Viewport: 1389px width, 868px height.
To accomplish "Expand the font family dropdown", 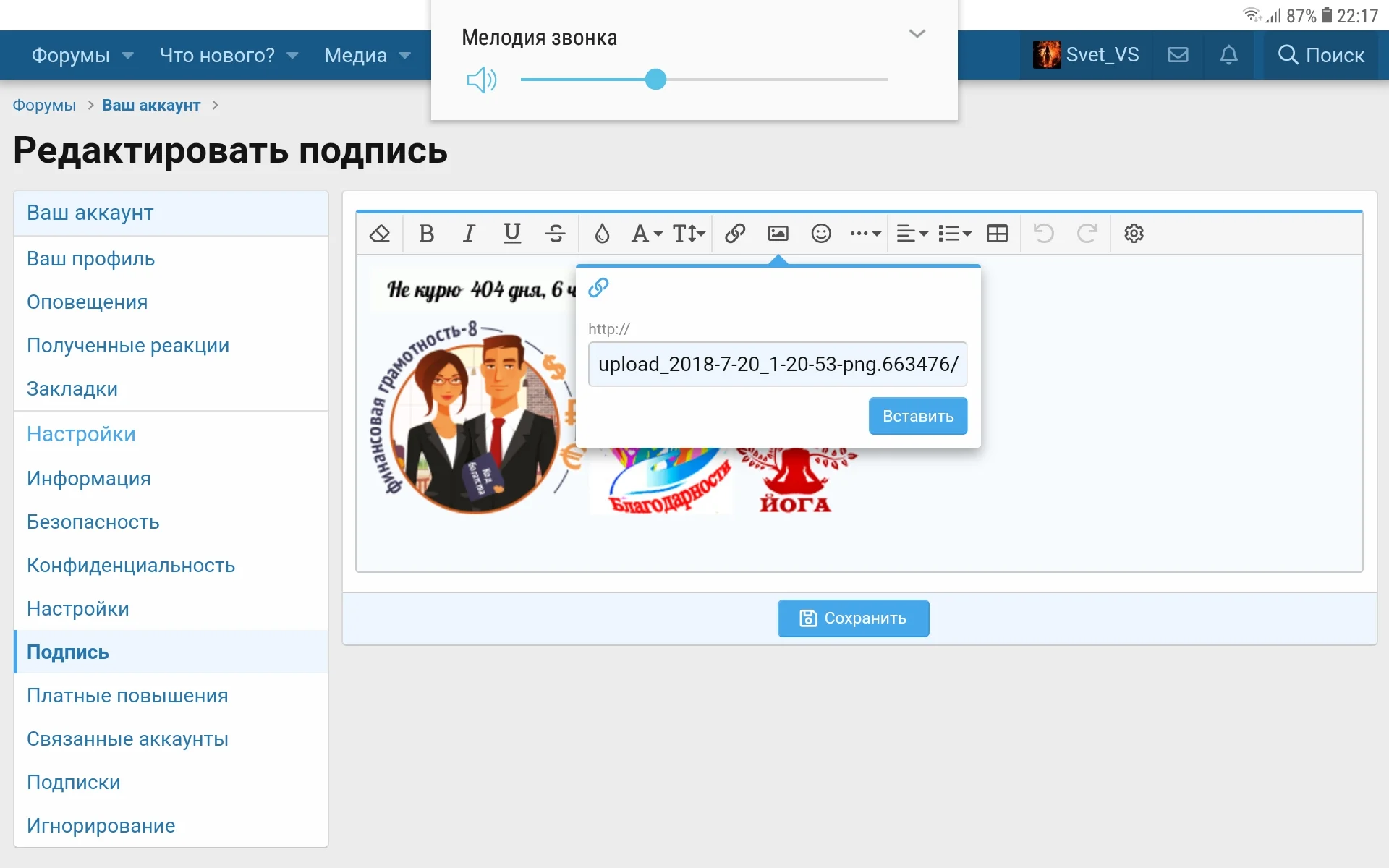I will 646,234.
